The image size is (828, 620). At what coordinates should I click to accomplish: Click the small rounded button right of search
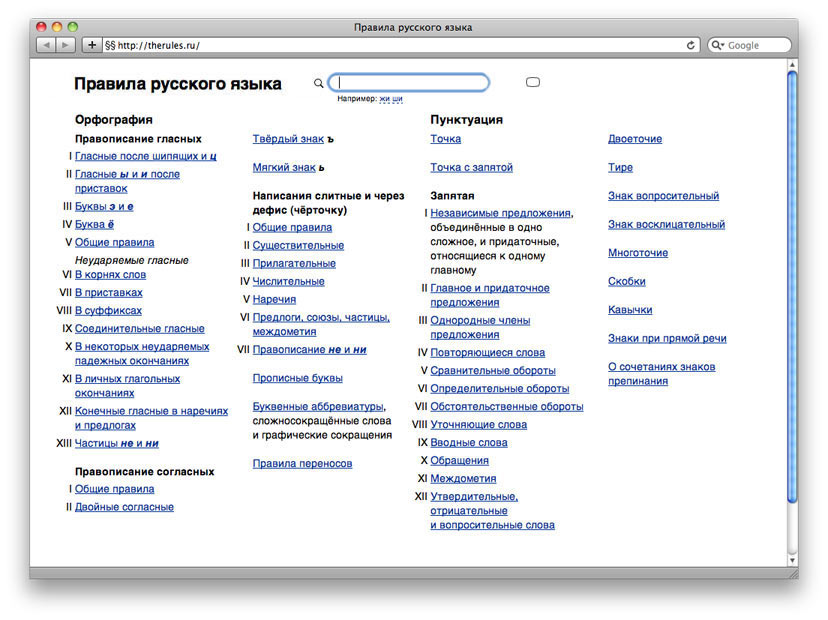533,82
